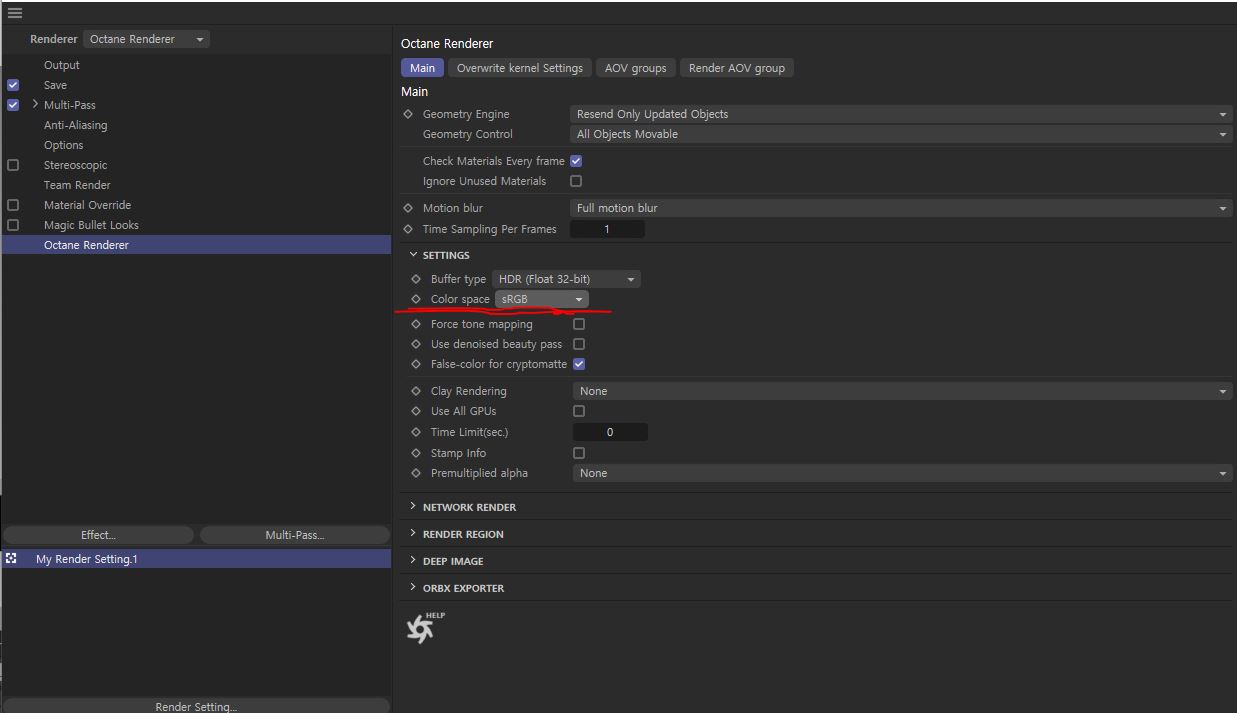The width and height of the screenshot is (1237, 713).
Task: Click the Time Limit keyframe diamond
Action: 416,432
